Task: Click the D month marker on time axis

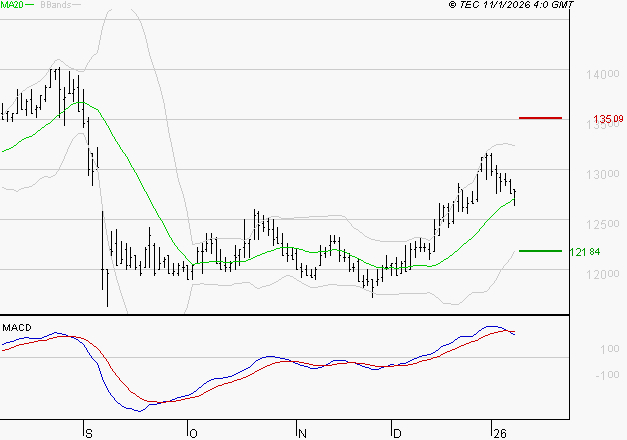Action: [x=397, y=434]
